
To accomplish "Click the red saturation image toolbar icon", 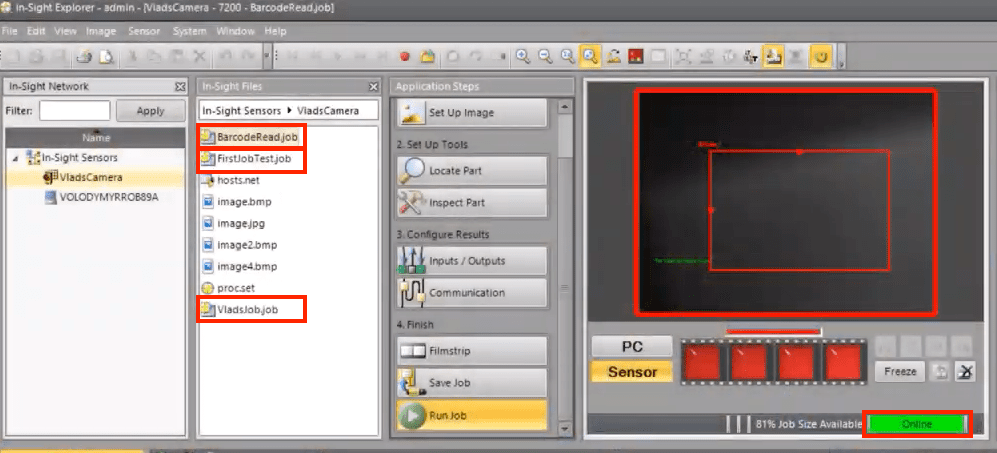I will 635,57.
